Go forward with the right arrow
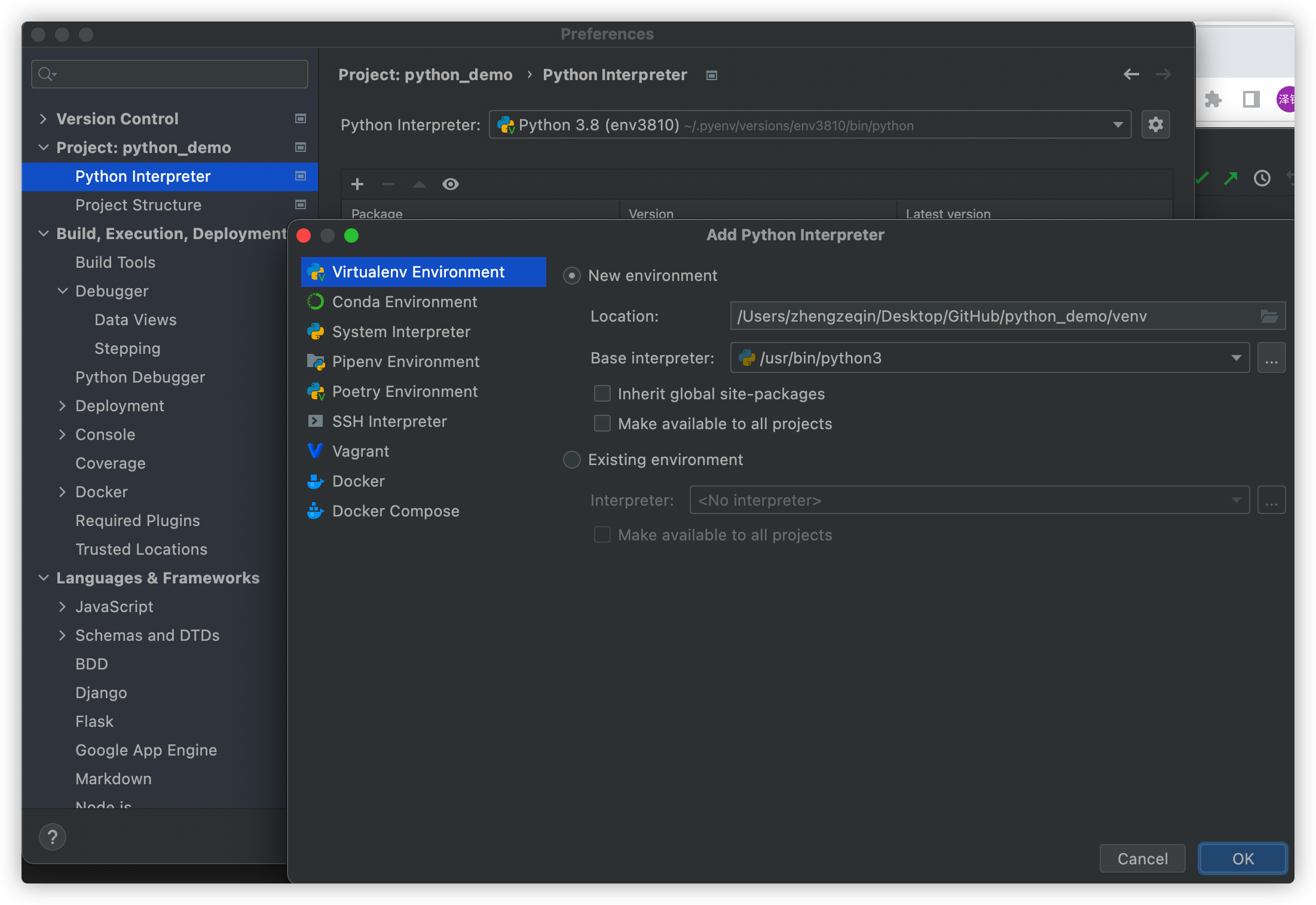The image size is (1316, 905). coord(1163,74)
